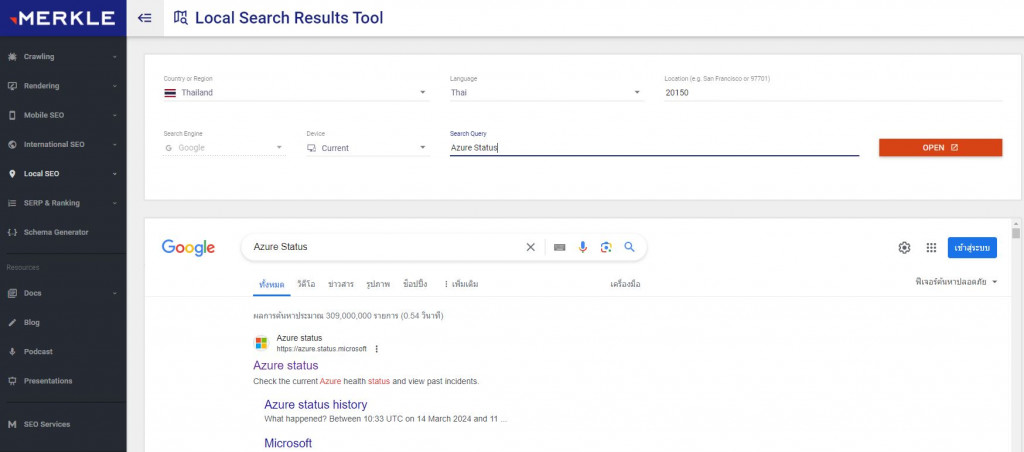Select the ทั้งหมด (All) results tab
This screenshot has height=452, width=1024.
[272, 284]
